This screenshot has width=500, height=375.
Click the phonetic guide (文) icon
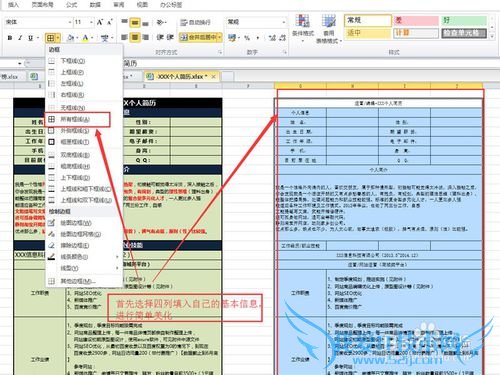105,38
